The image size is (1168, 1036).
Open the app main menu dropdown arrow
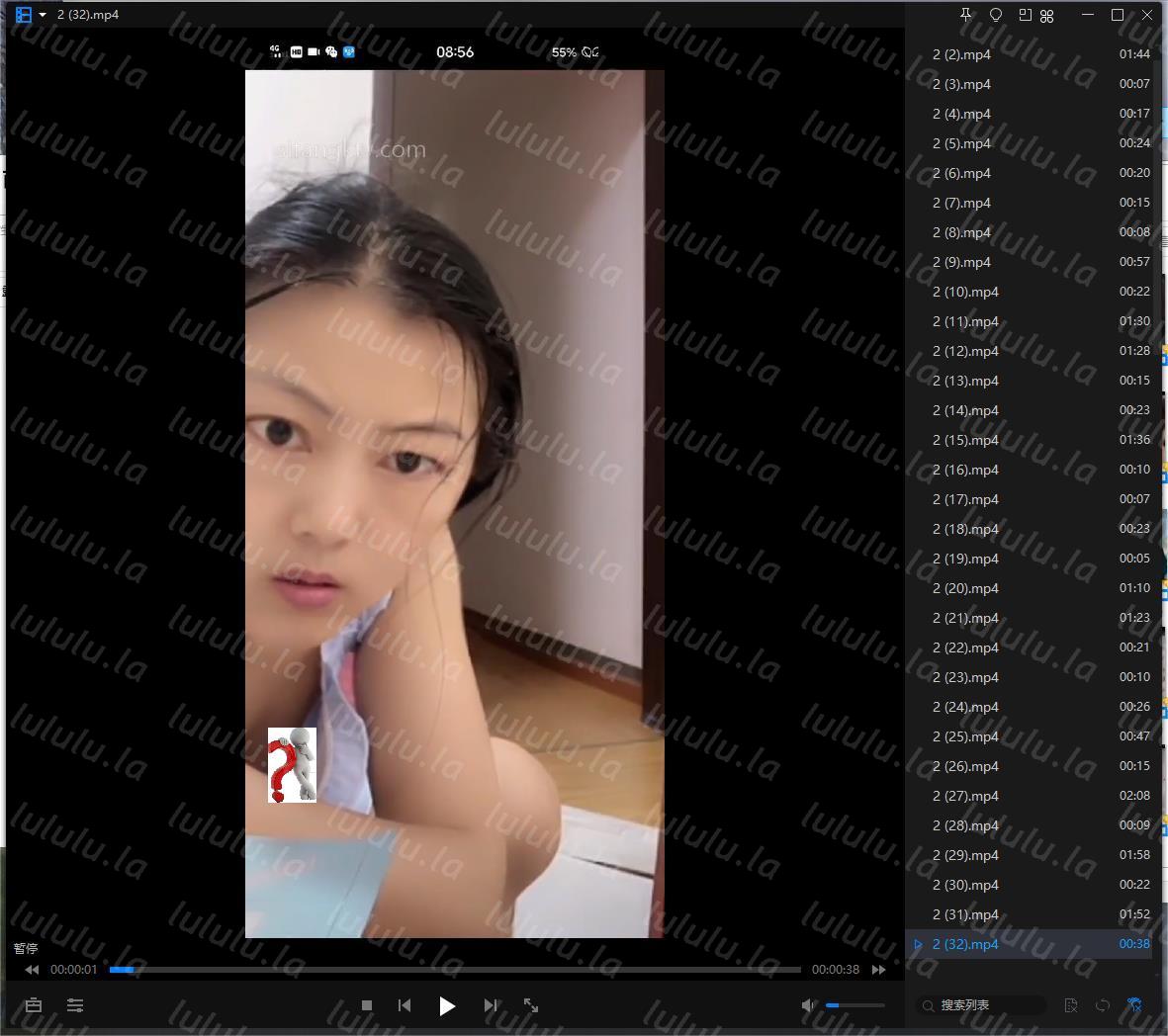[43, 15]
